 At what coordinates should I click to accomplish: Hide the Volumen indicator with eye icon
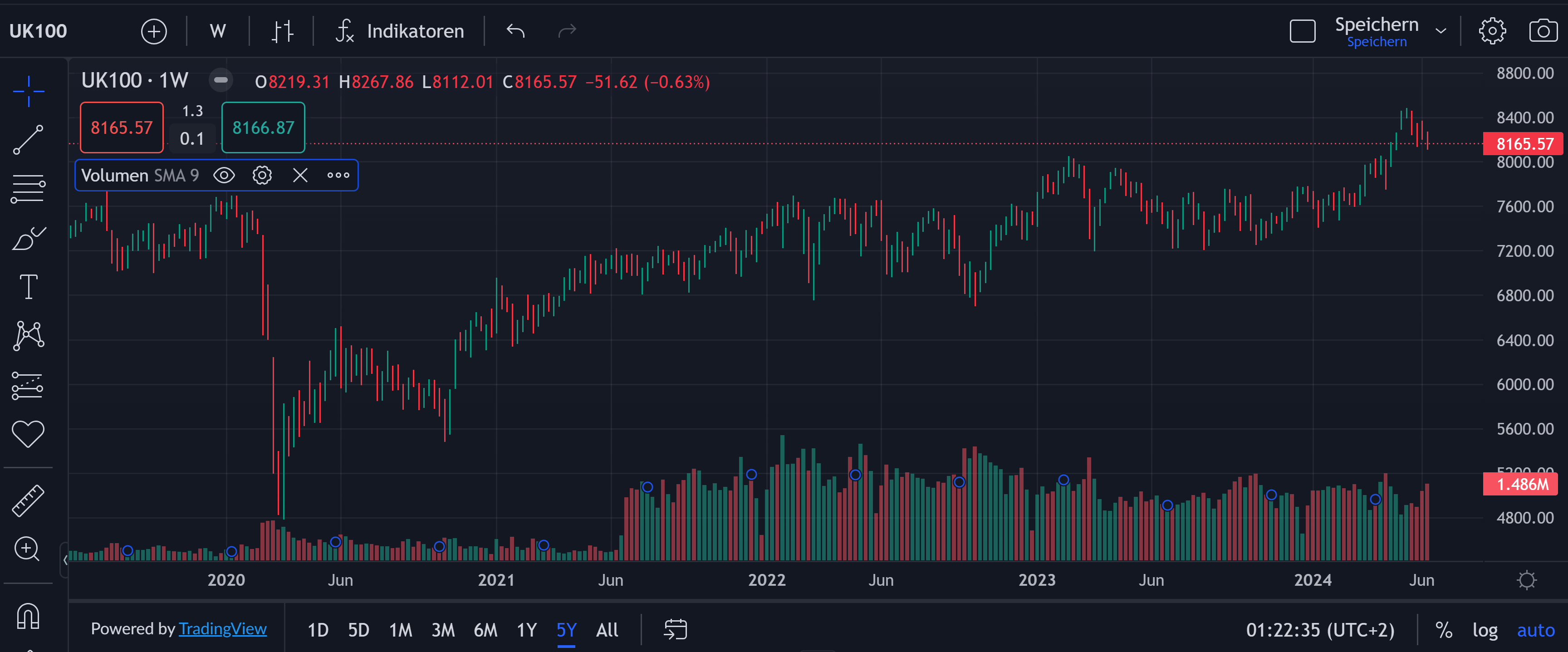224,175
